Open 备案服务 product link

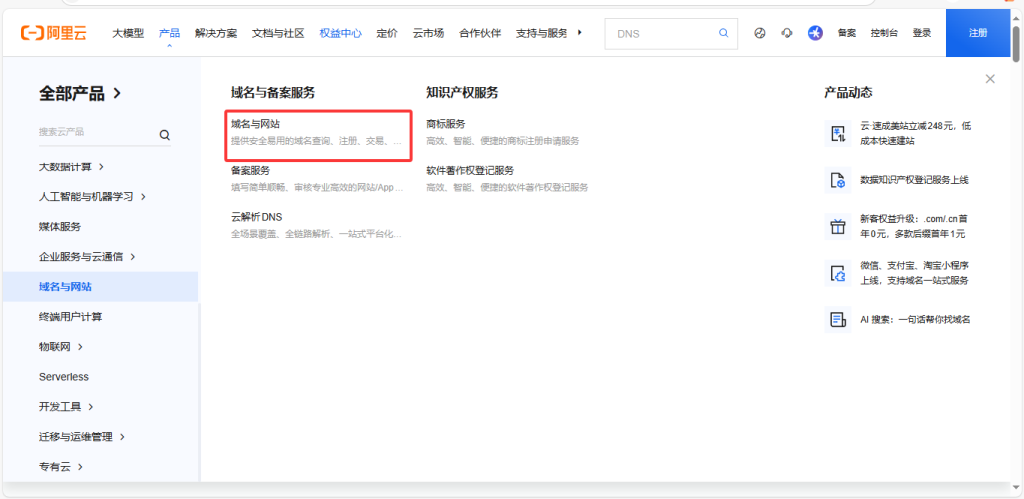coord(251,170)
